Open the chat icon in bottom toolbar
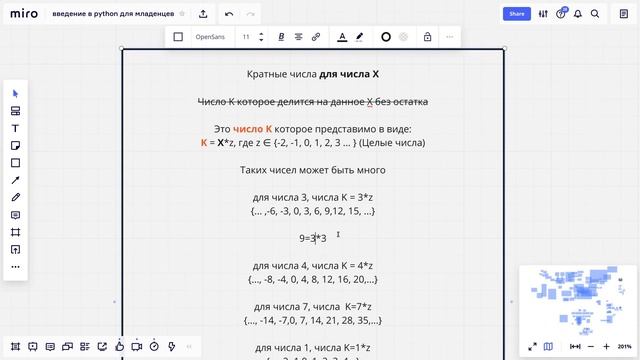The width and height of the screenshot is (640, 360). pos(67,347)
